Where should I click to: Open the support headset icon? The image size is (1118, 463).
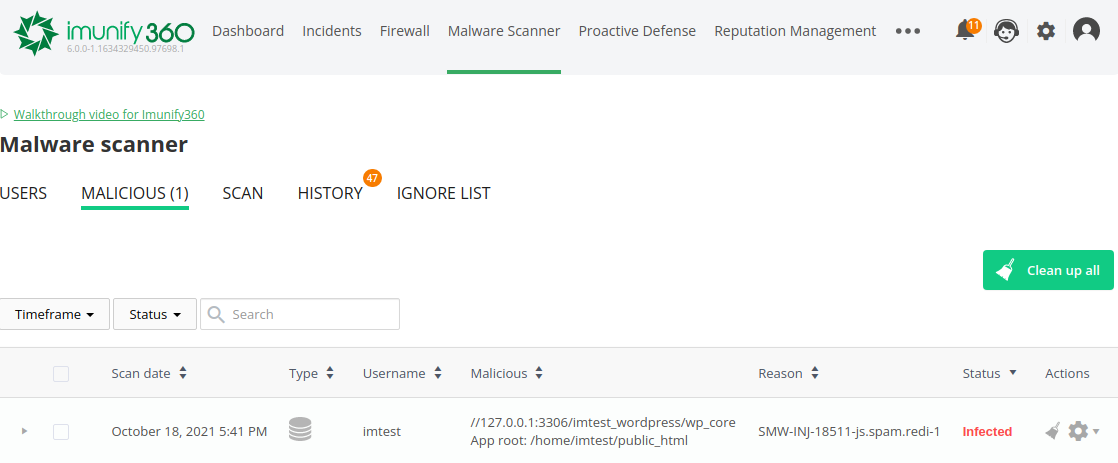pos(1006,31)
